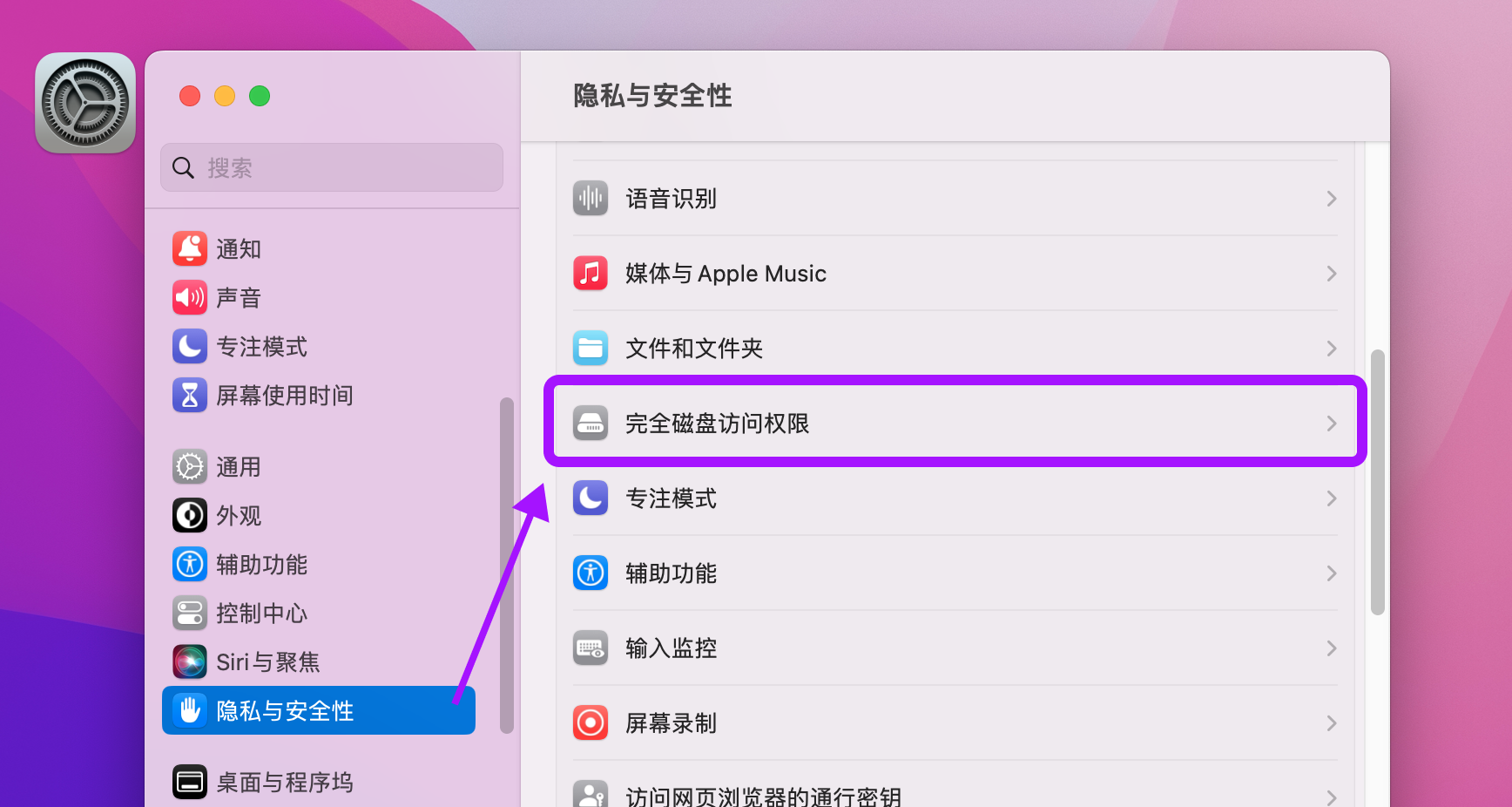Open 桌面与程序坞 sidebar item

pyautogui.click(x=319, y=783)
